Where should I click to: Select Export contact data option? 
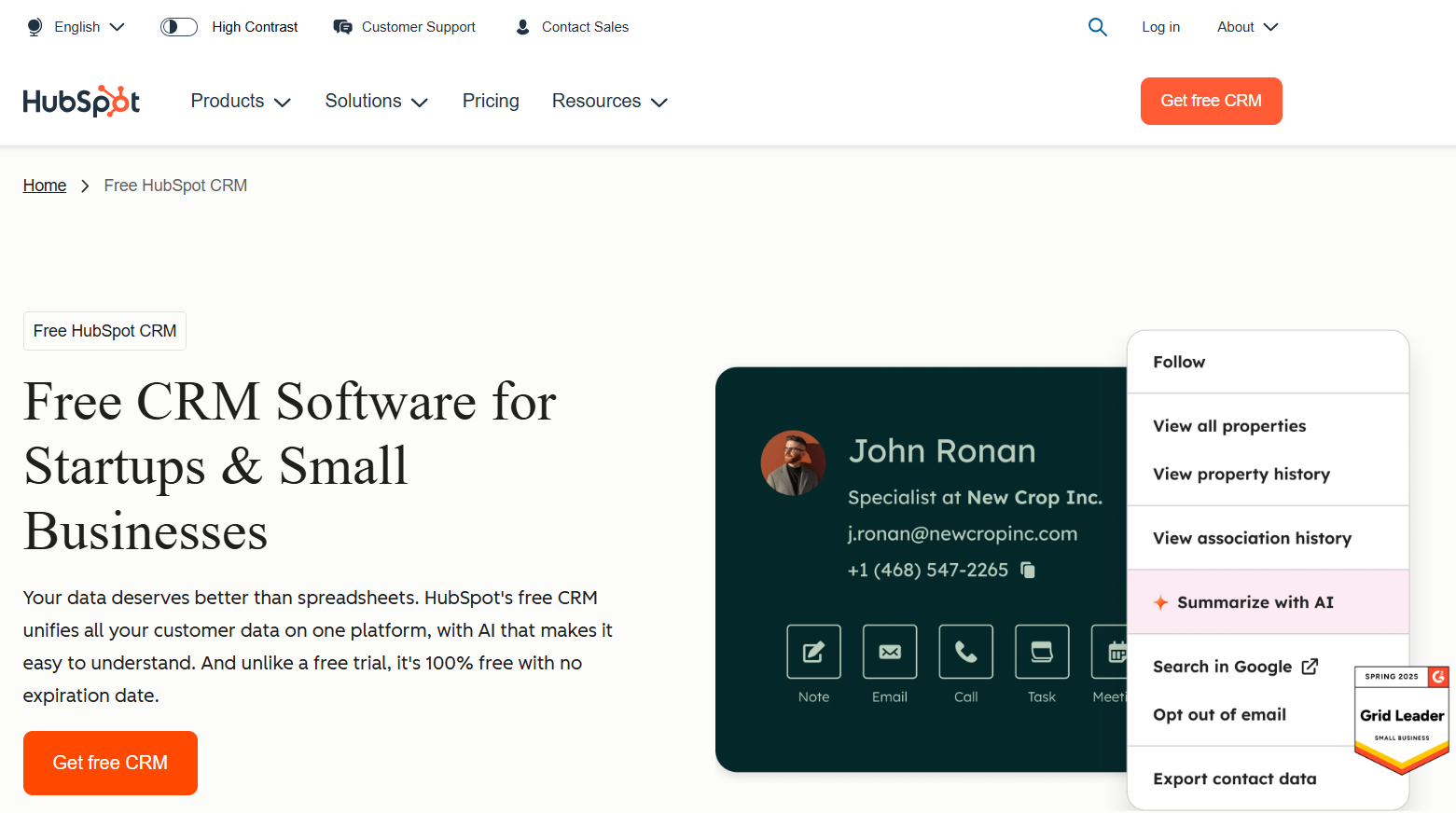1234,779
